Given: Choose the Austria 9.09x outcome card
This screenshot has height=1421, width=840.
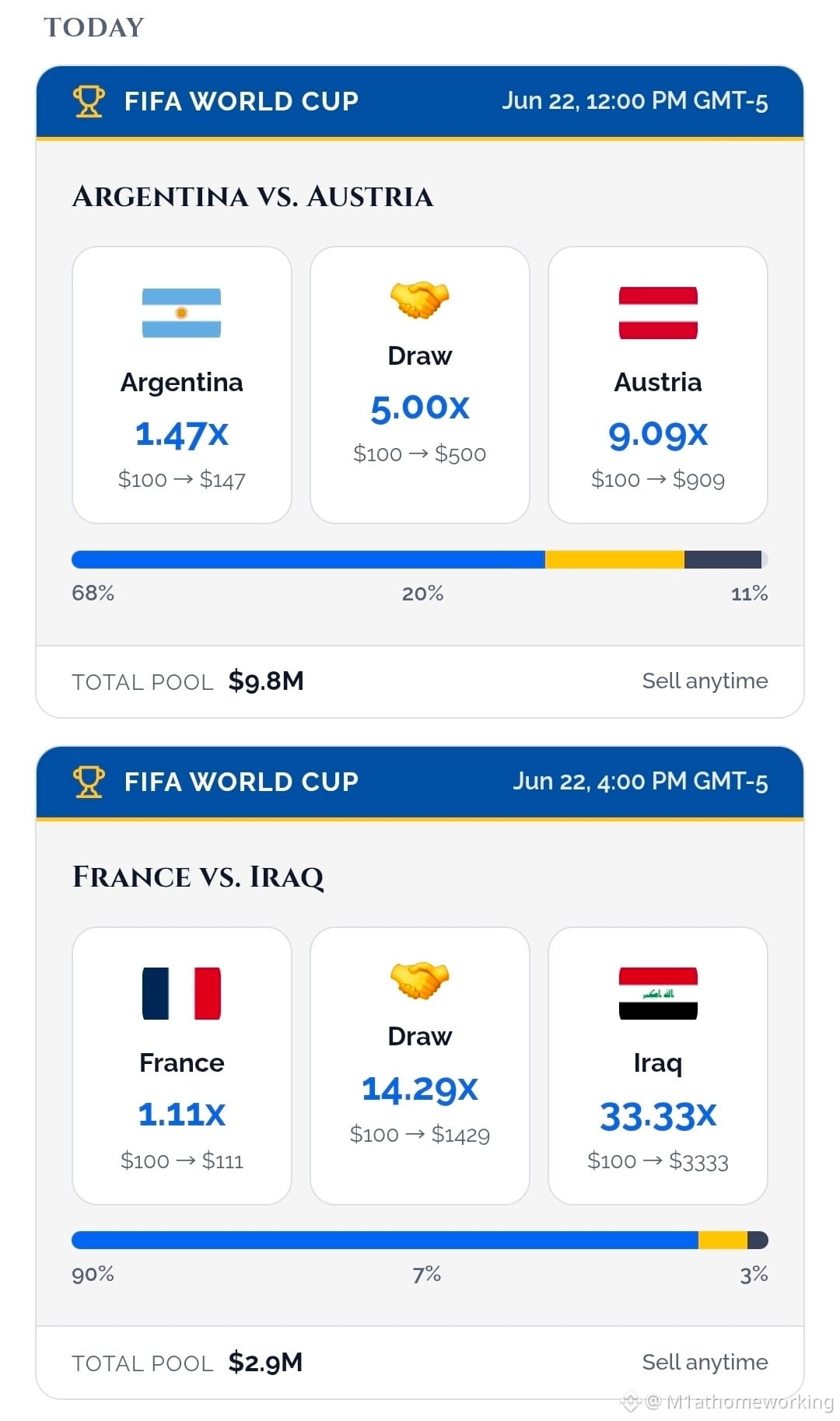Looking at the screenshot, I should pos(658,385).
